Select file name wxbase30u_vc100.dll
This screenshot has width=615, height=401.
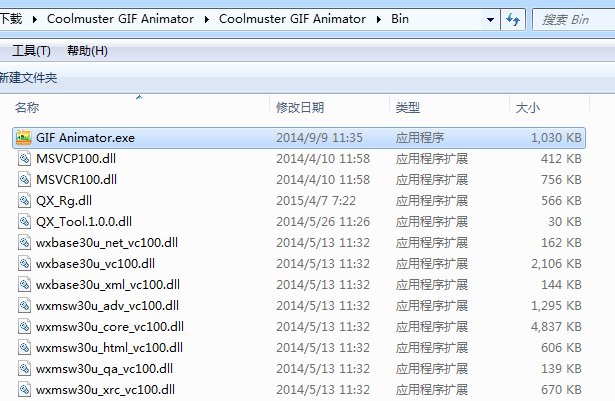point(96,264)
